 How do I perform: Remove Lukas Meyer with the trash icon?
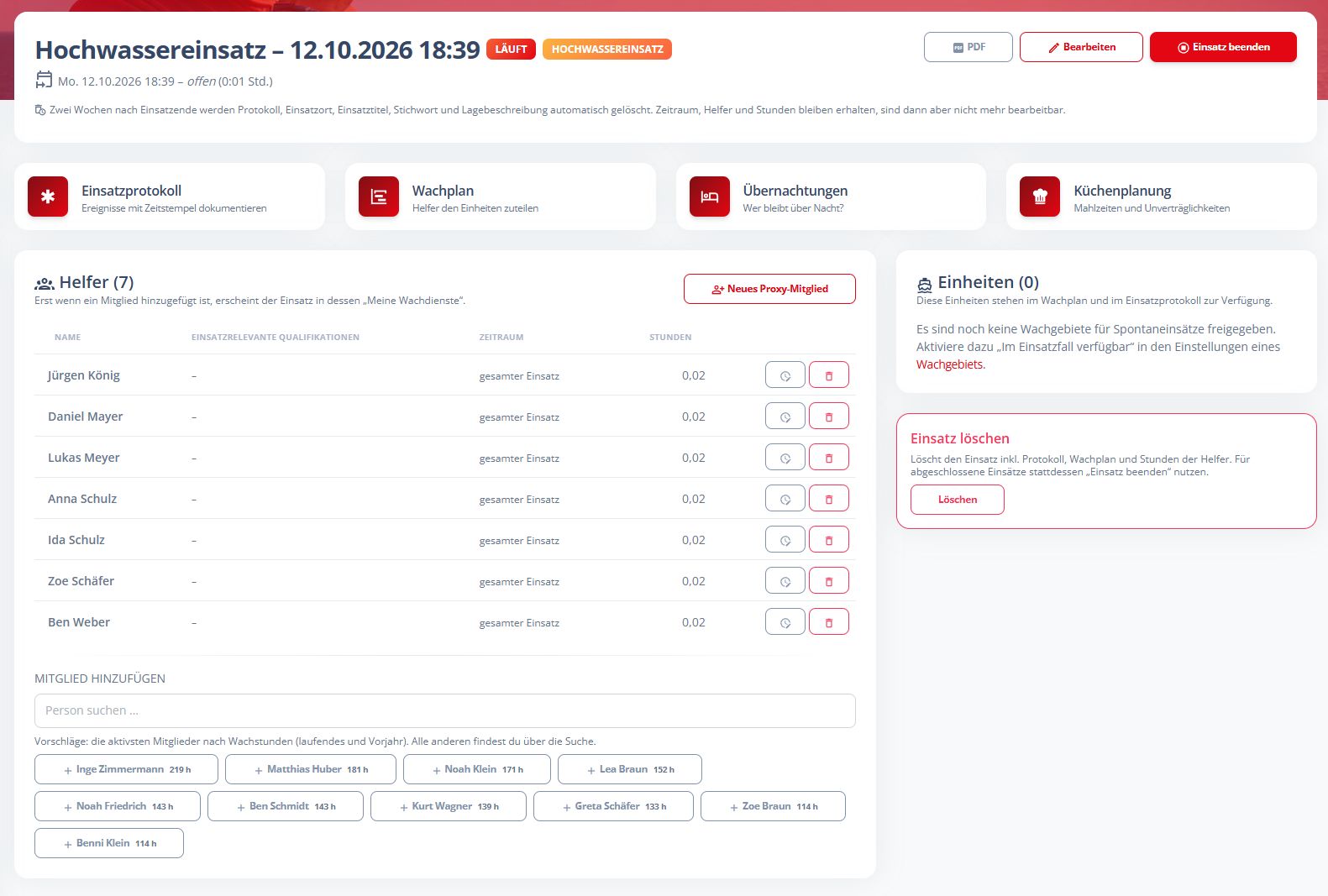click(829, 458)
